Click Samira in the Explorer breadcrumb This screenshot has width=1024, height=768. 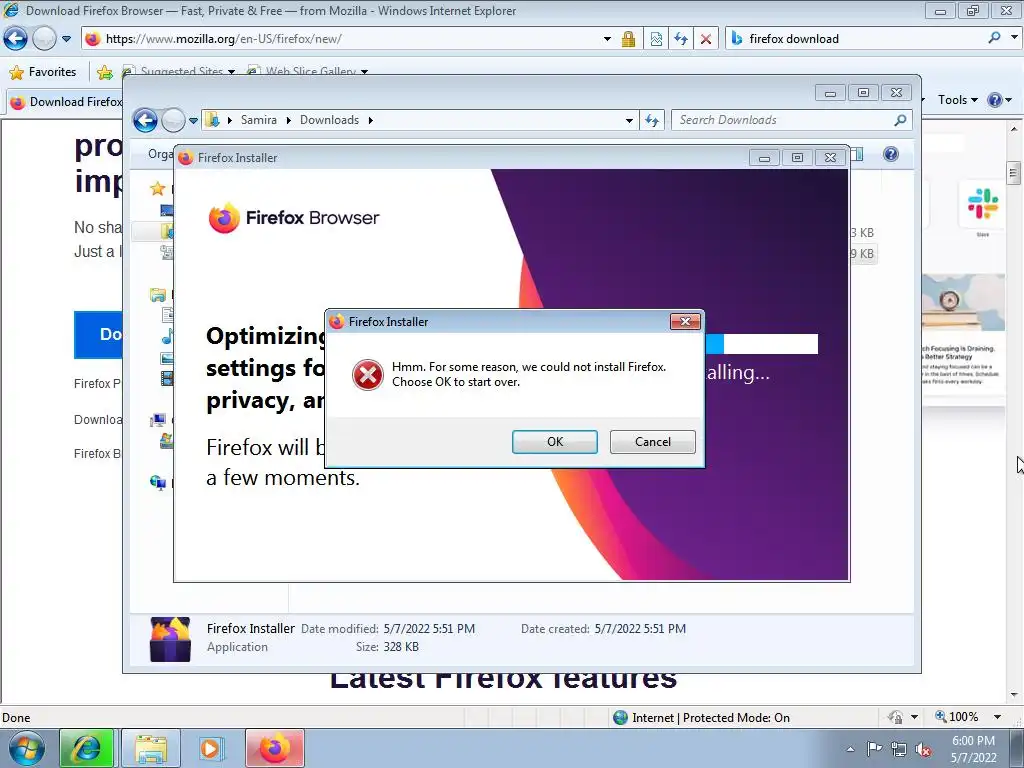click(x=259, y=120)
